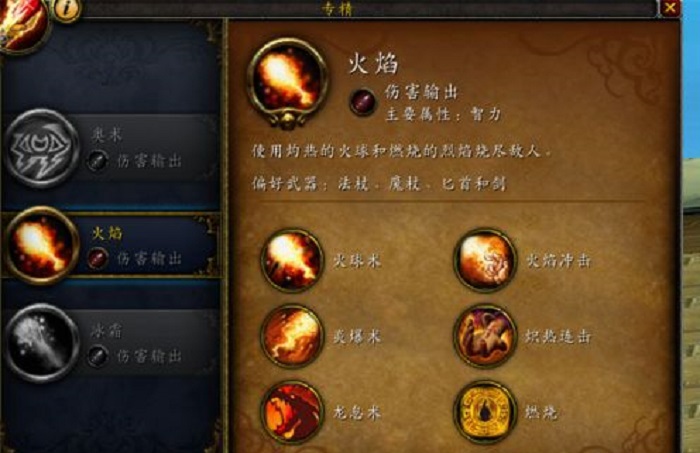The width and height of the screenshot is (700, 453).
Task: Click the 火焰 tab damage role gem
Action: (x=97, y=258)
